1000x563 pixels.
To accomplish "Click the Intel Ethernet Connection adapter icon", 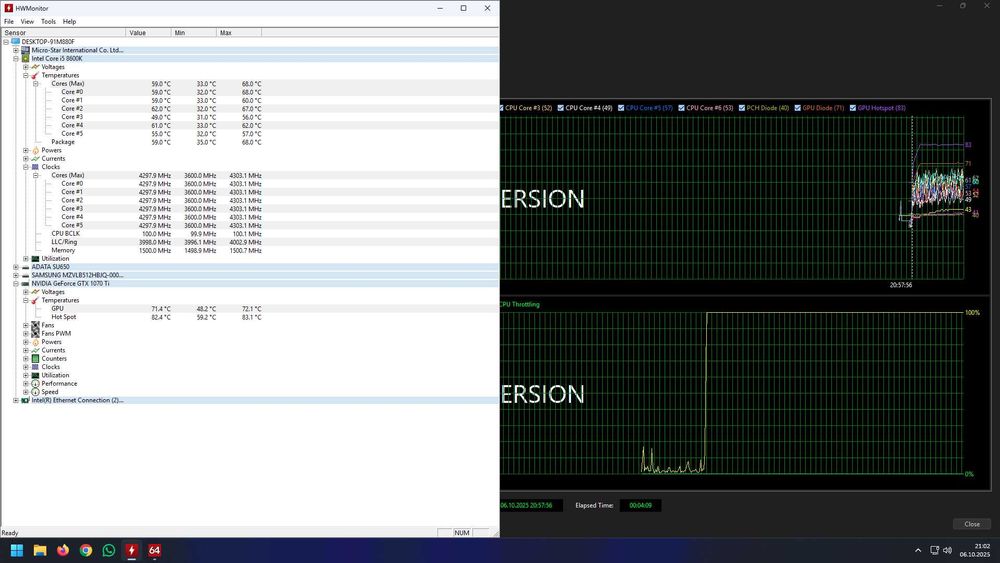I will coord(26,400).
